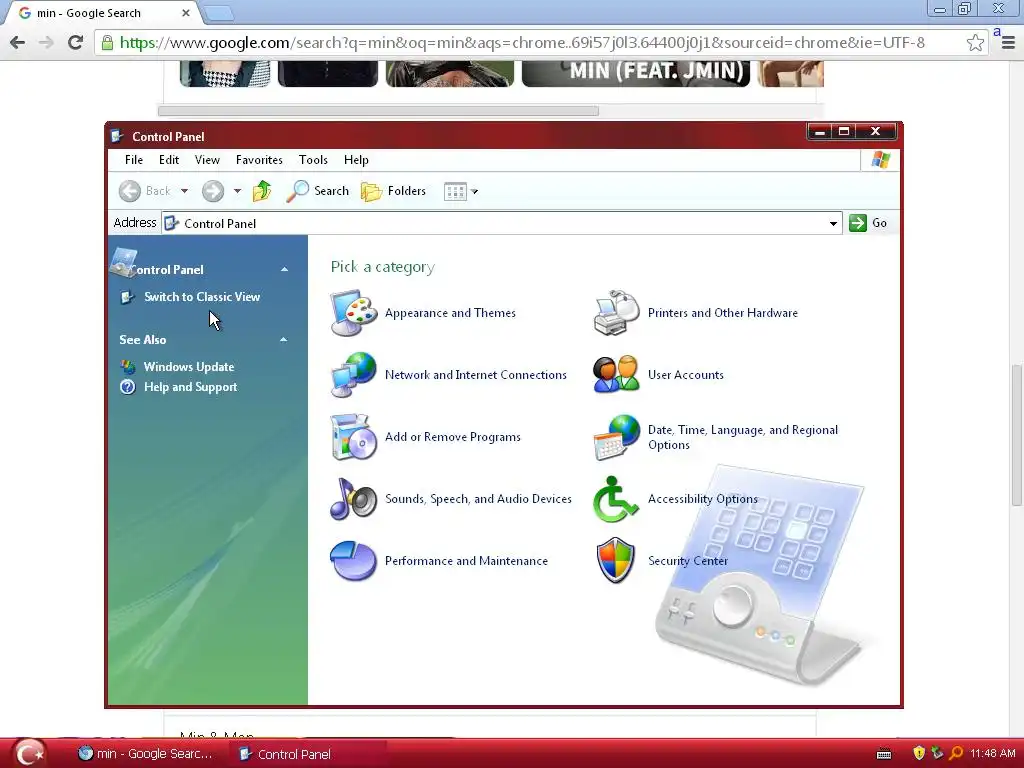Open the Views dropdown arrow
Screen dimensions: 1024x768
(x=475, y=191)
